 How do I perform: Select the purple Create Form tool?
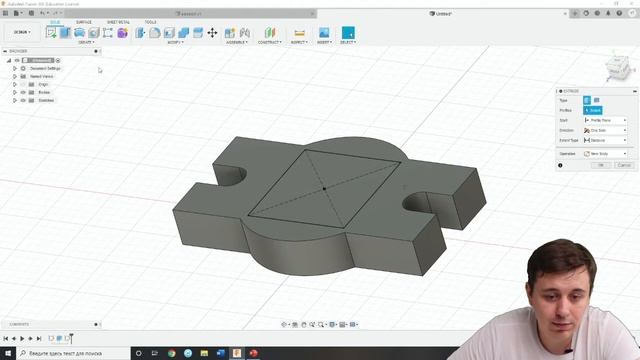[x=122, y=33]
